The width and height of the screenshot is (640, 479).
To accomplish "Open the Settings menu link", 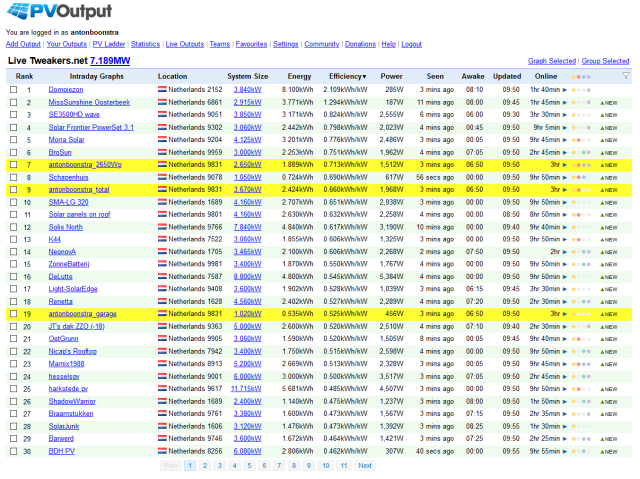I will coord(286,44).
